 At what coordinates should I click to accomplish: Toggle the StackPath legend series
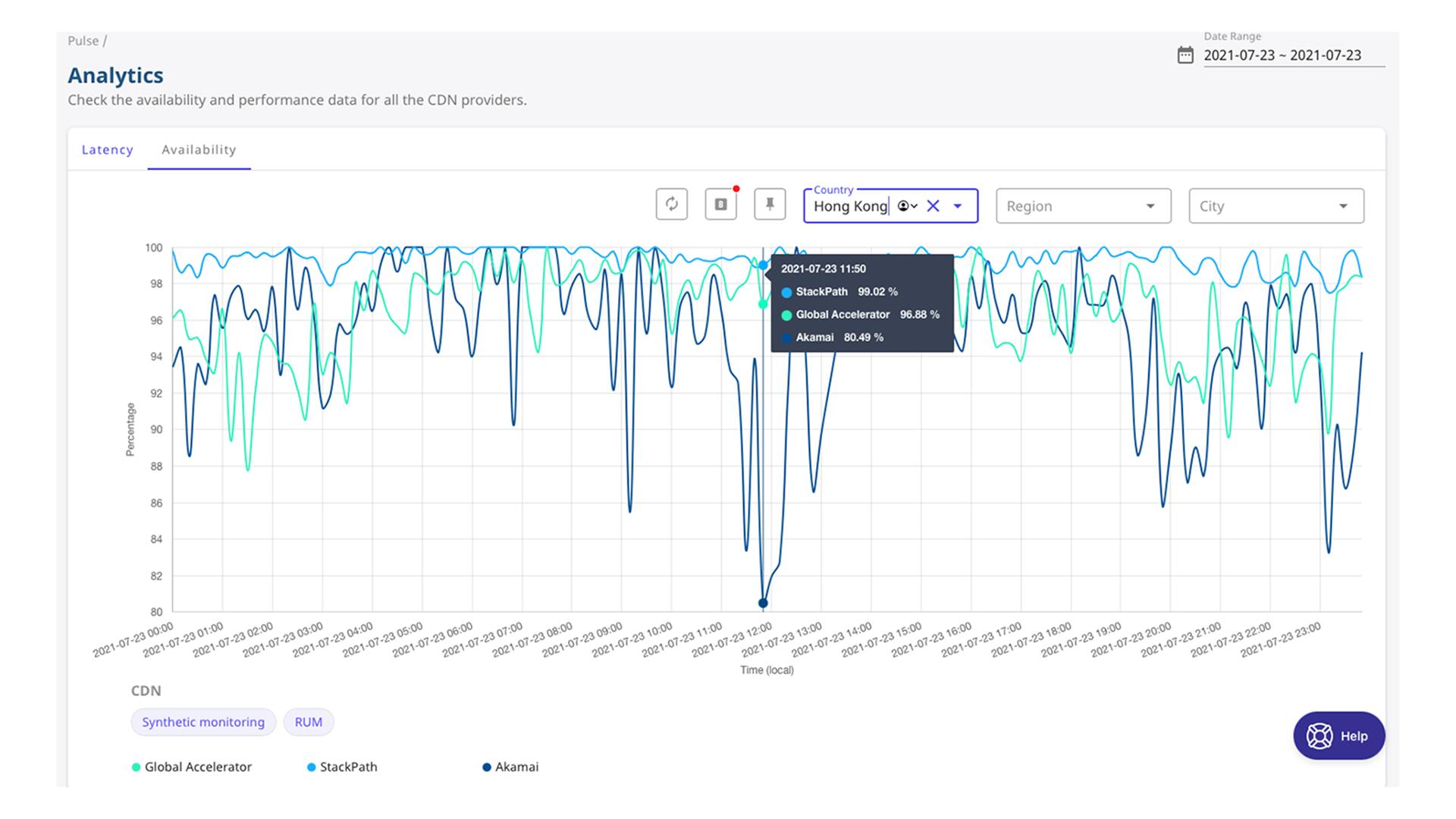342,767
